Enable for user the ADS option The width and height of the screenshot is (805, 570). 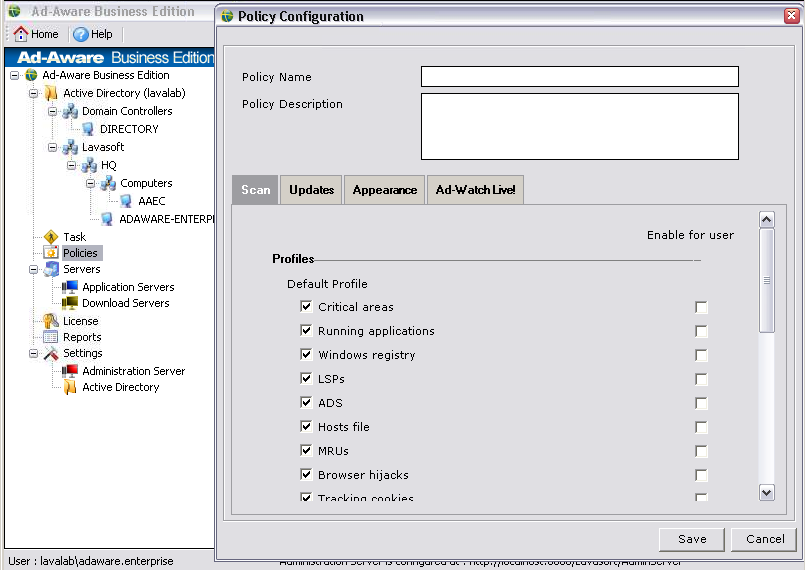[x=701, y=403]
